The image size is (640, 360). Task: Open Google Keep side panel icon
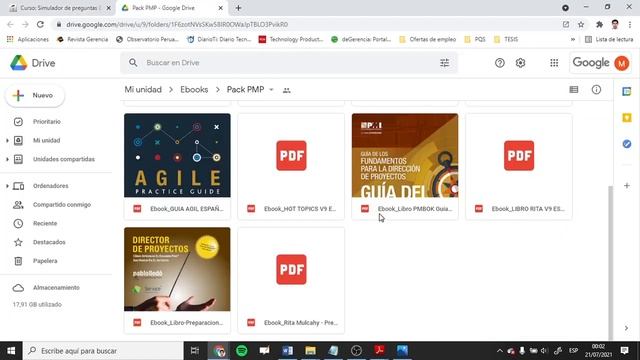627,118
